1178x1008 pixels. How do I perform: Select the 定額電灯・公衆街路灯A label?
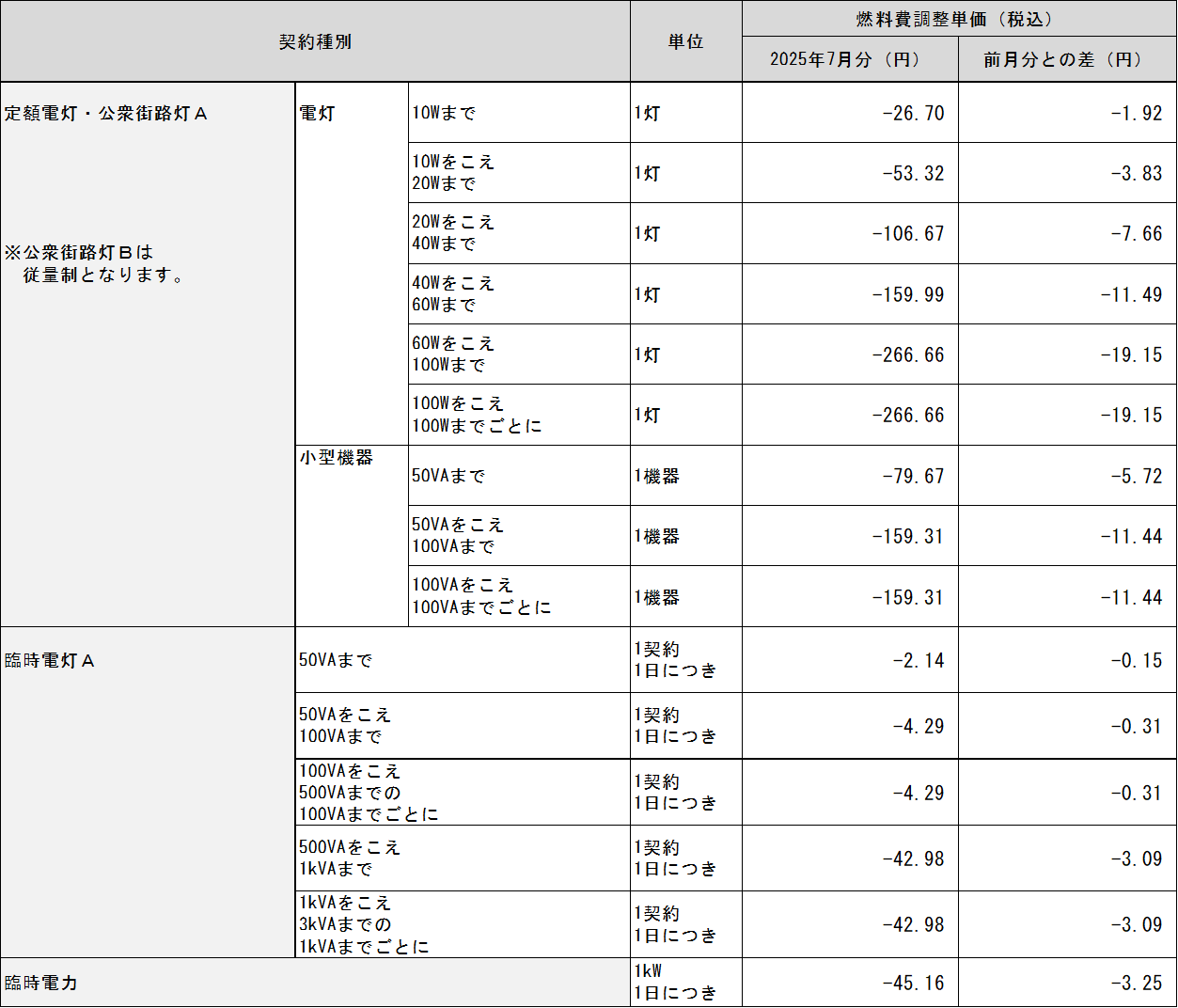(105, 113)
